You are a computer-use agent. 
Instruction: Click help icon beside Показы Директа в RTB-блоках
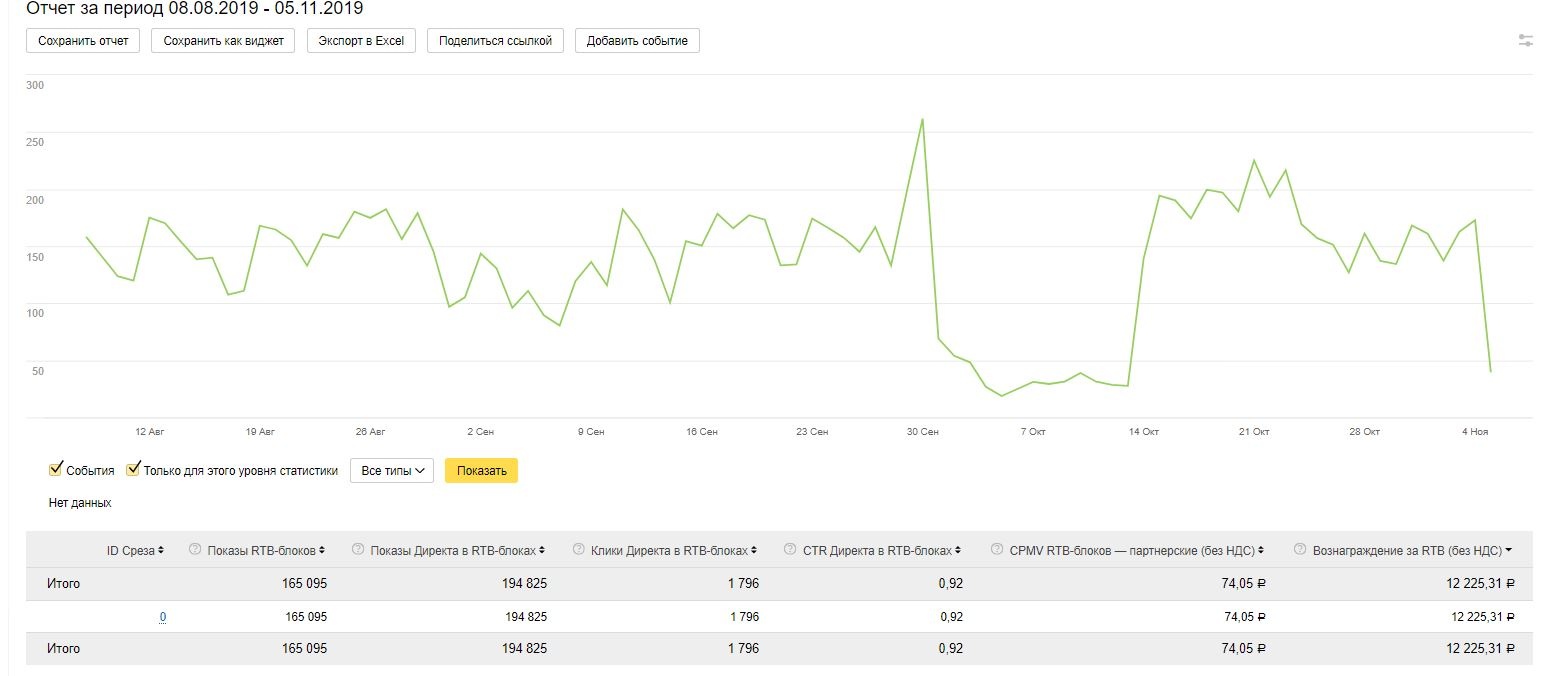click(357, 550)
